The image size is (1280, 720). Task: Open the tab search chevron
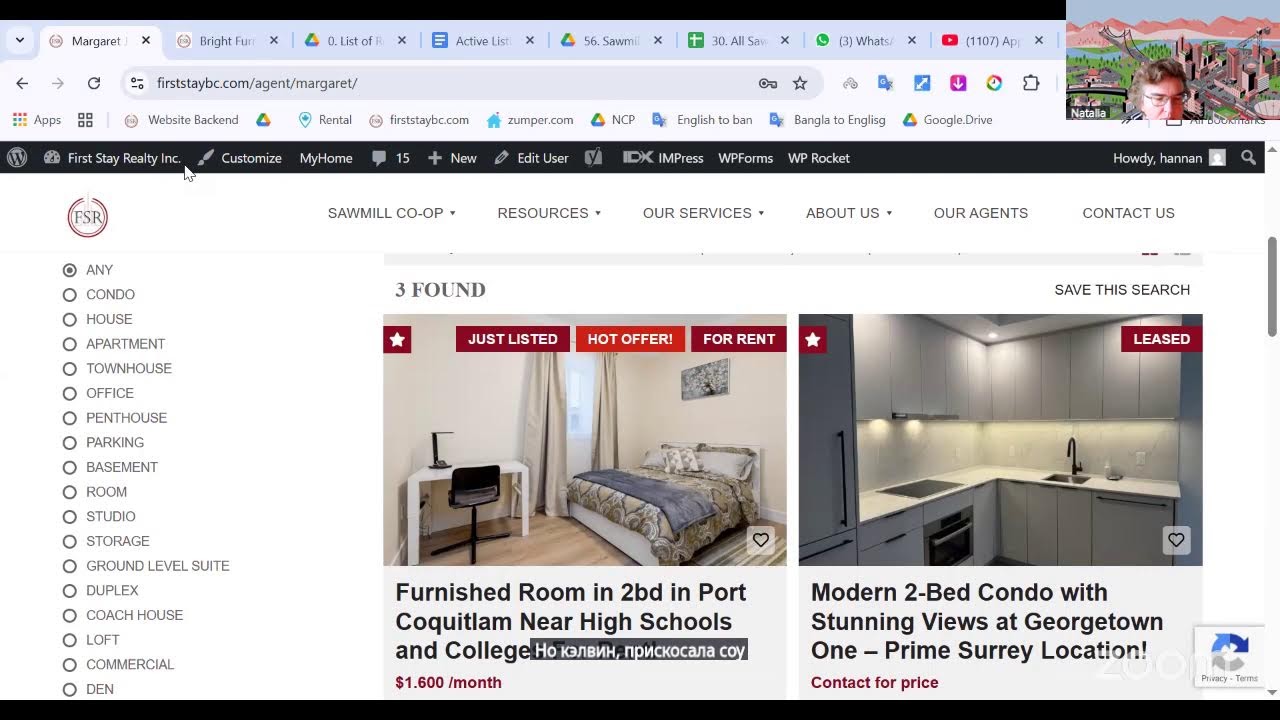coord(19,41)
